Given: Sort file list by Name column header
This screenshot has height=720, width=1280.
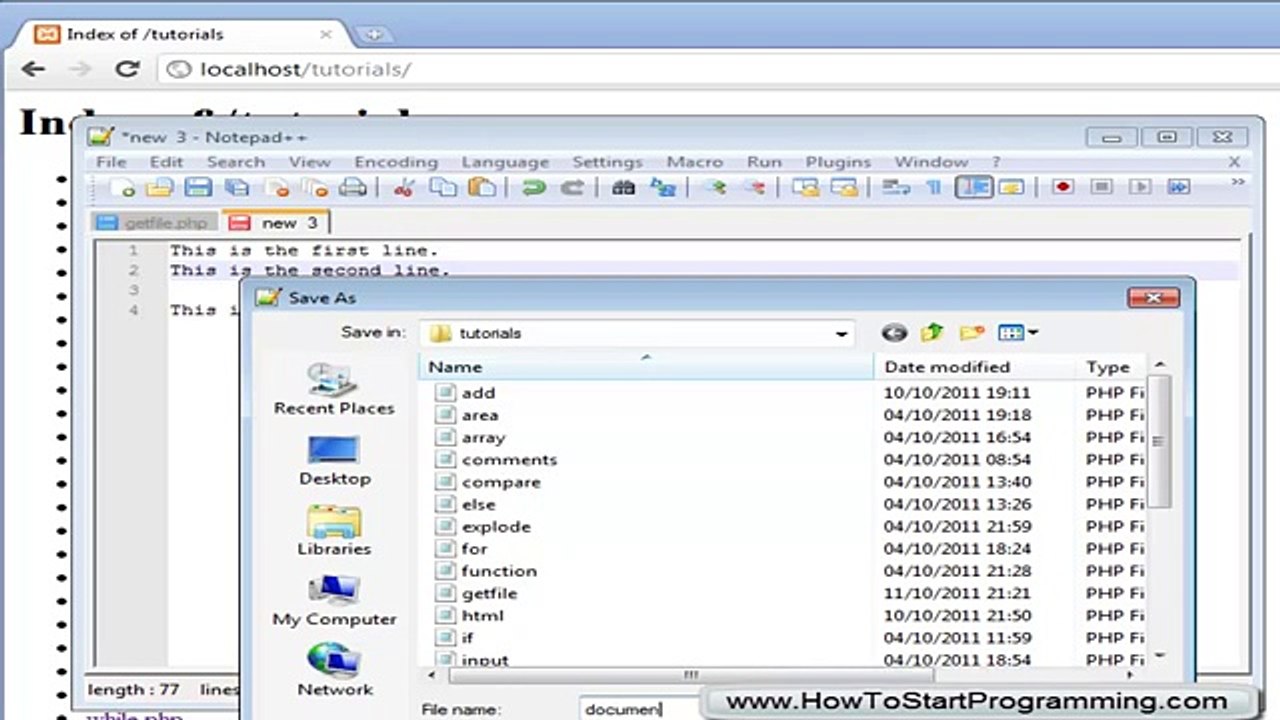Looking at the screenshot, I should click(646, 367).
